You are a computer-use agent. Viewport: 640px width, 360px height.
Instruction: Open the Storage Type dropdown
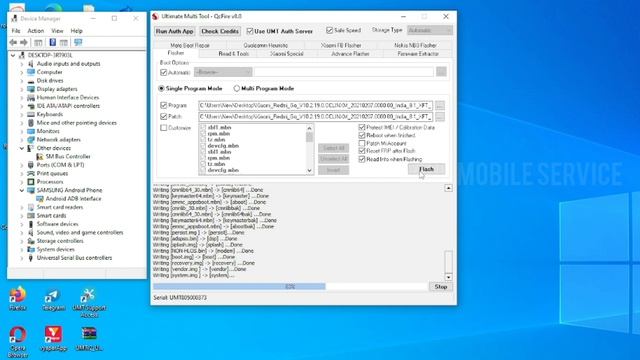(429, 30)
